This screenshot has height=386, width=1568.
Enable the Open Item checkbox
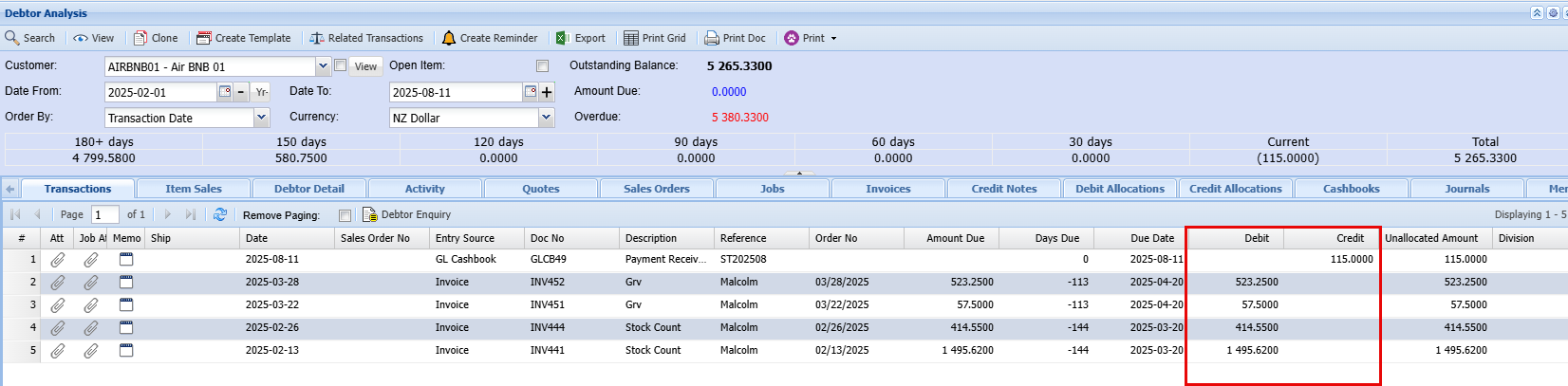tap(542, 66)
